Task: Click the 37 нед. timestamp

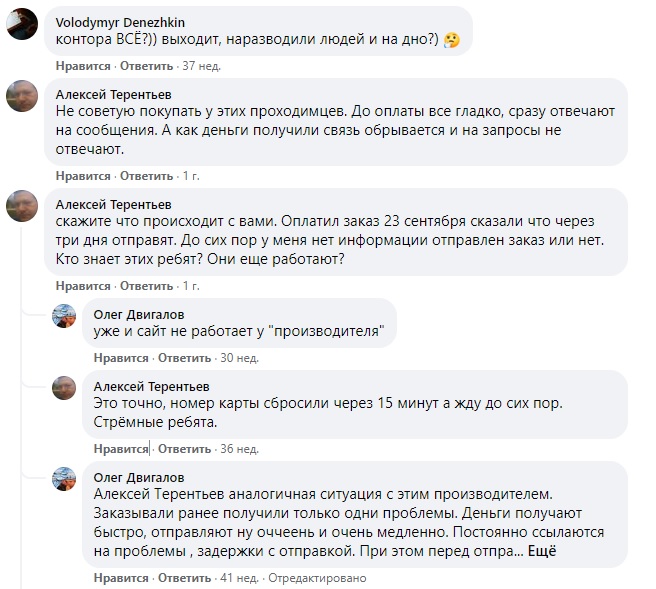Action: pyautogui.click(x=198, y=66)
